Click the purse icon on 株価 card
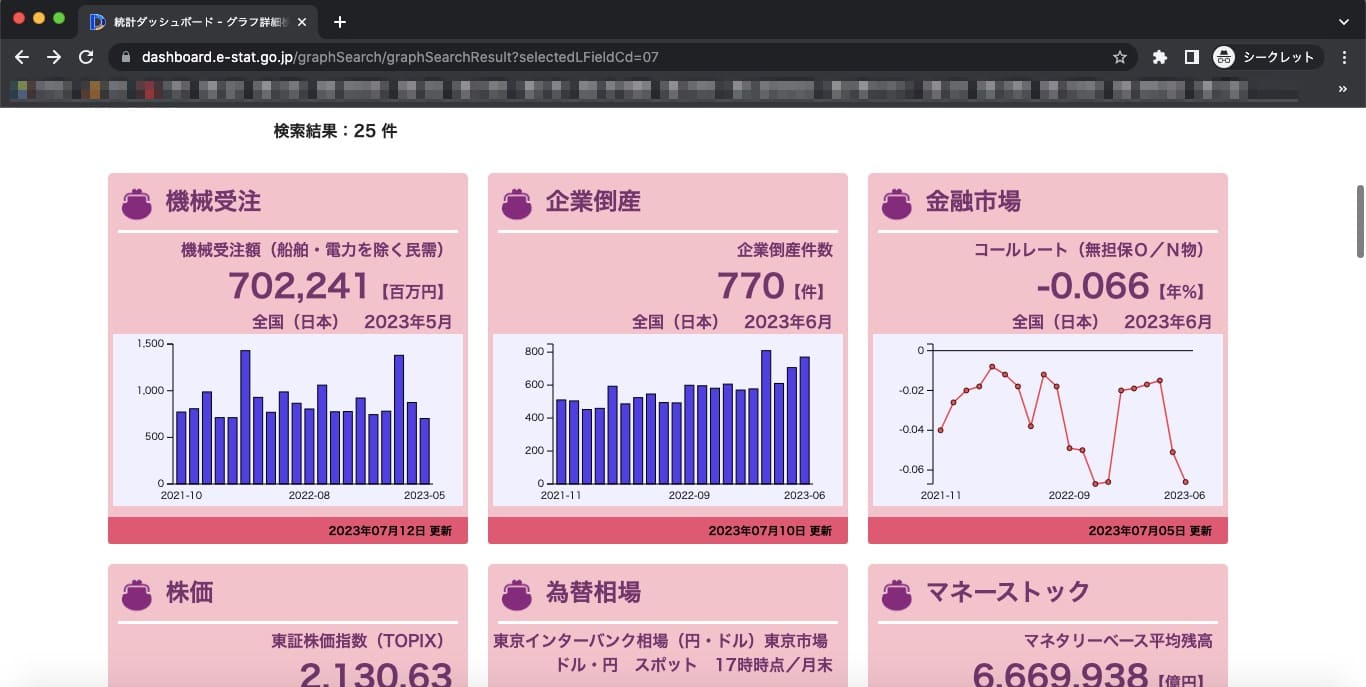 coord(136,594)
